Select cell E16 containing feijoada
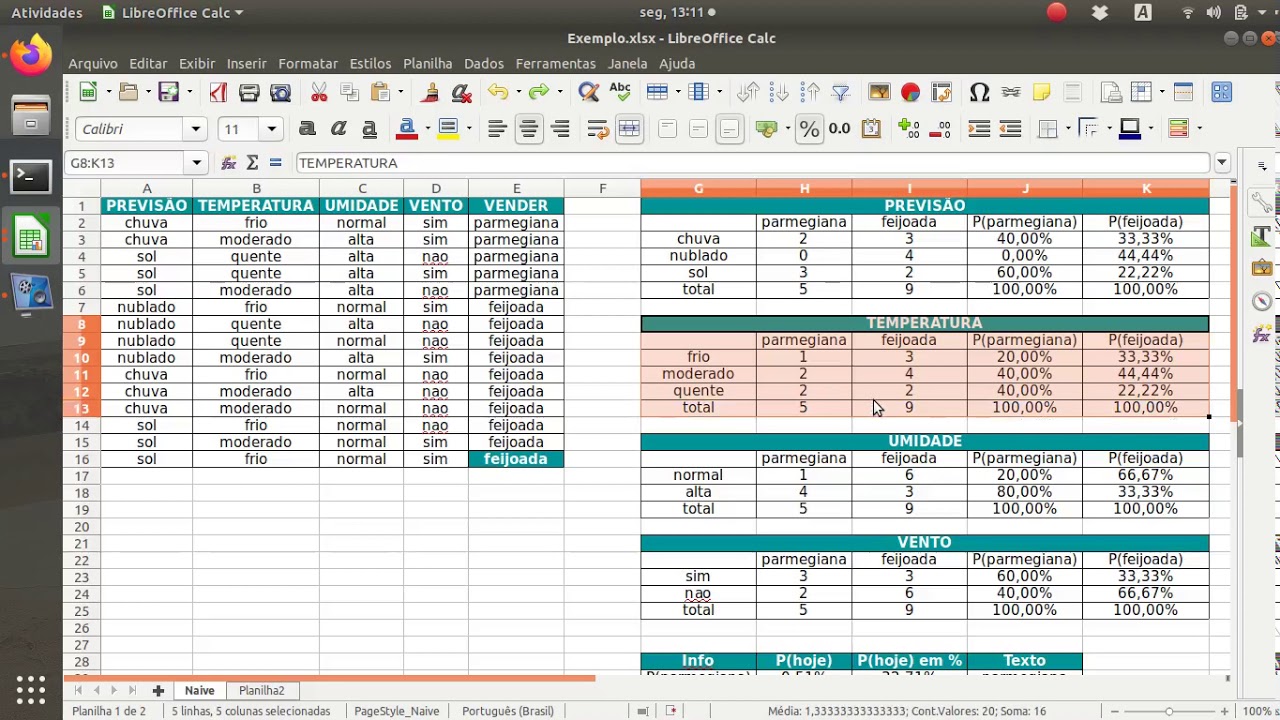This screenshot has width=1280, height=720. click(x=516, y=459)
